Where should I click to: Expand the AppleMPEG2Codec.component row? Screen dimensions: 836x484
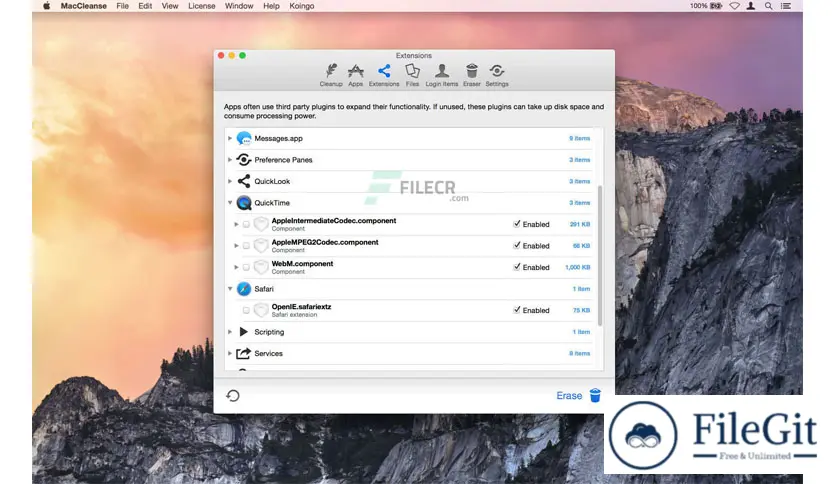click(236, 246)
